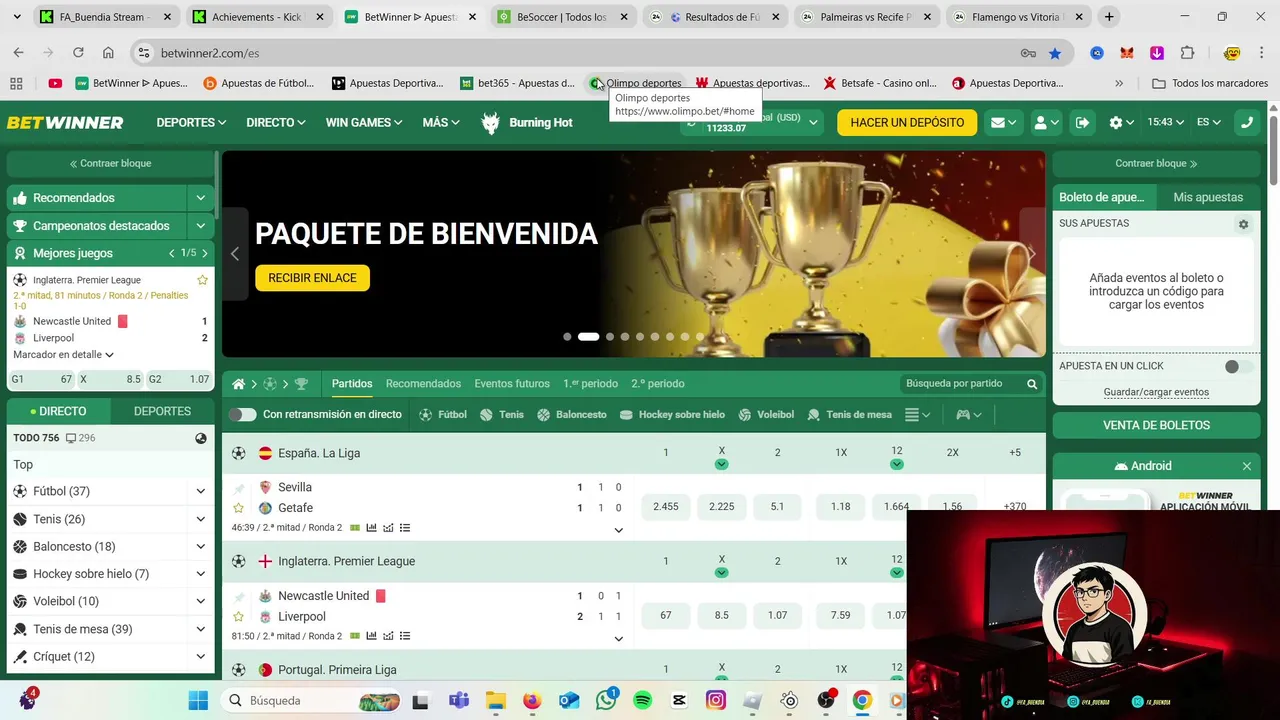Expand the Sevilla vs Getafe match chevron
Screen dimensions: 1280x720
click(x=618, y=530)
